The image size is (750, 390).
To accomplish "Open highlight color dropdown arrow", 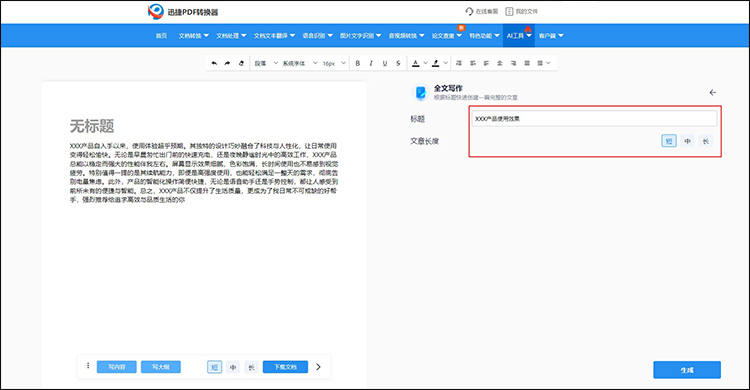I will click(445, 63).
